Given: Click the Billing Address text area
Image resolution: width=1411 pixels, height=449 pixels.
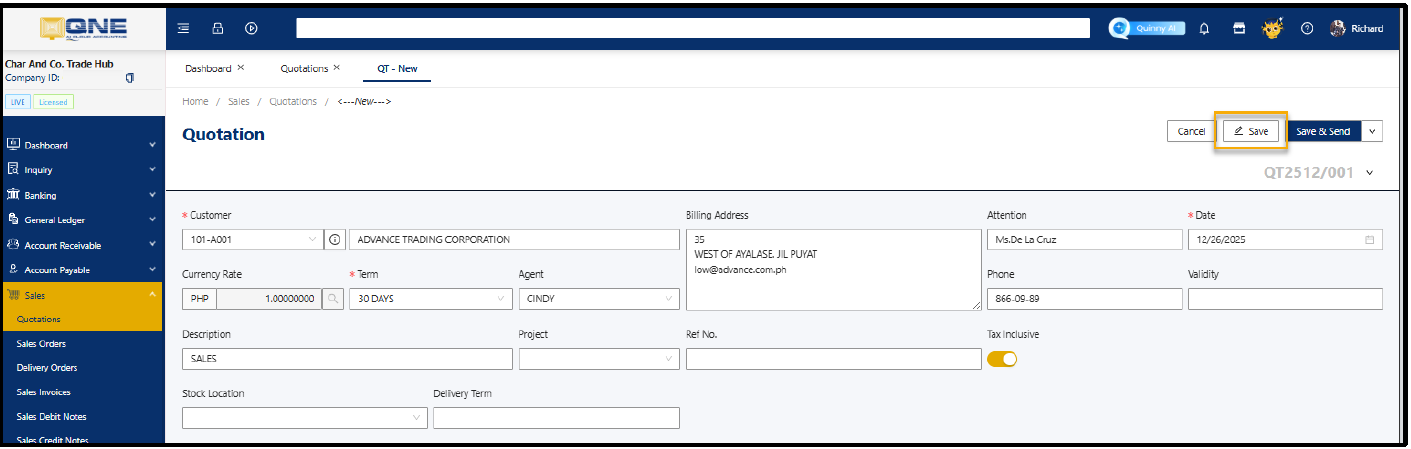Looking at the screenshot, I should point(833,270).
